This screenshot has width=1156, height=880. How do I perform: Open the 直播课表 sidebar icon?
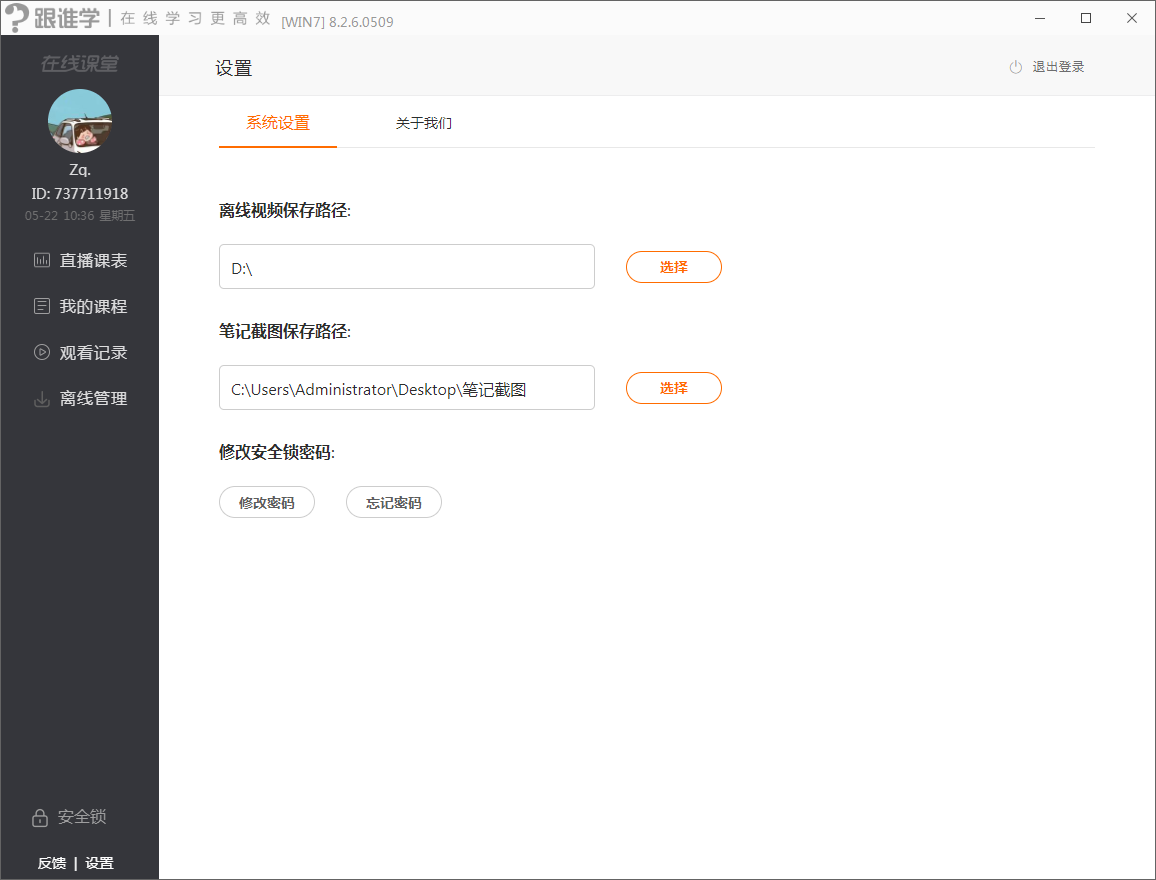pos(42,260)
